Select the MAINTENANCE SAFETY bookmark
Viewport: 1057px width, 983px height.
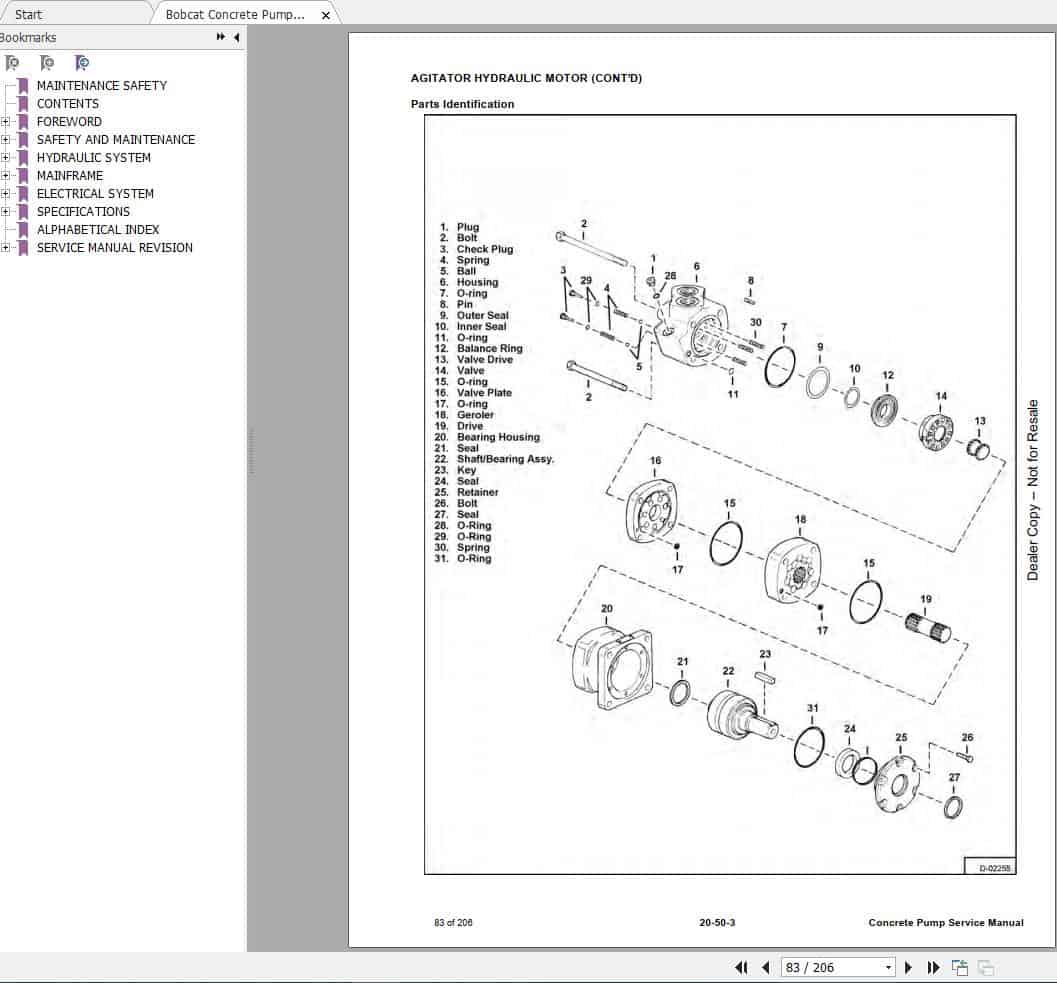click(x=102, y=85)
